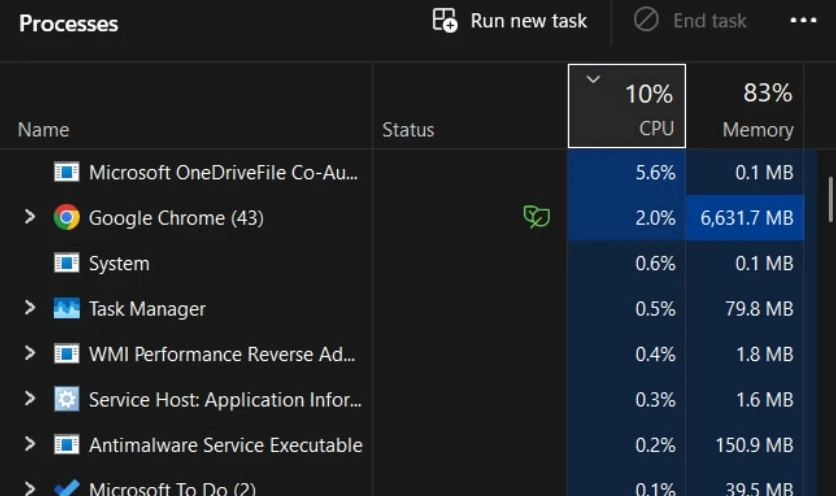The image size is (836, 496).
Task: Click the Microsoft OneDriveFile Co-Author icon
Action: 66,172
